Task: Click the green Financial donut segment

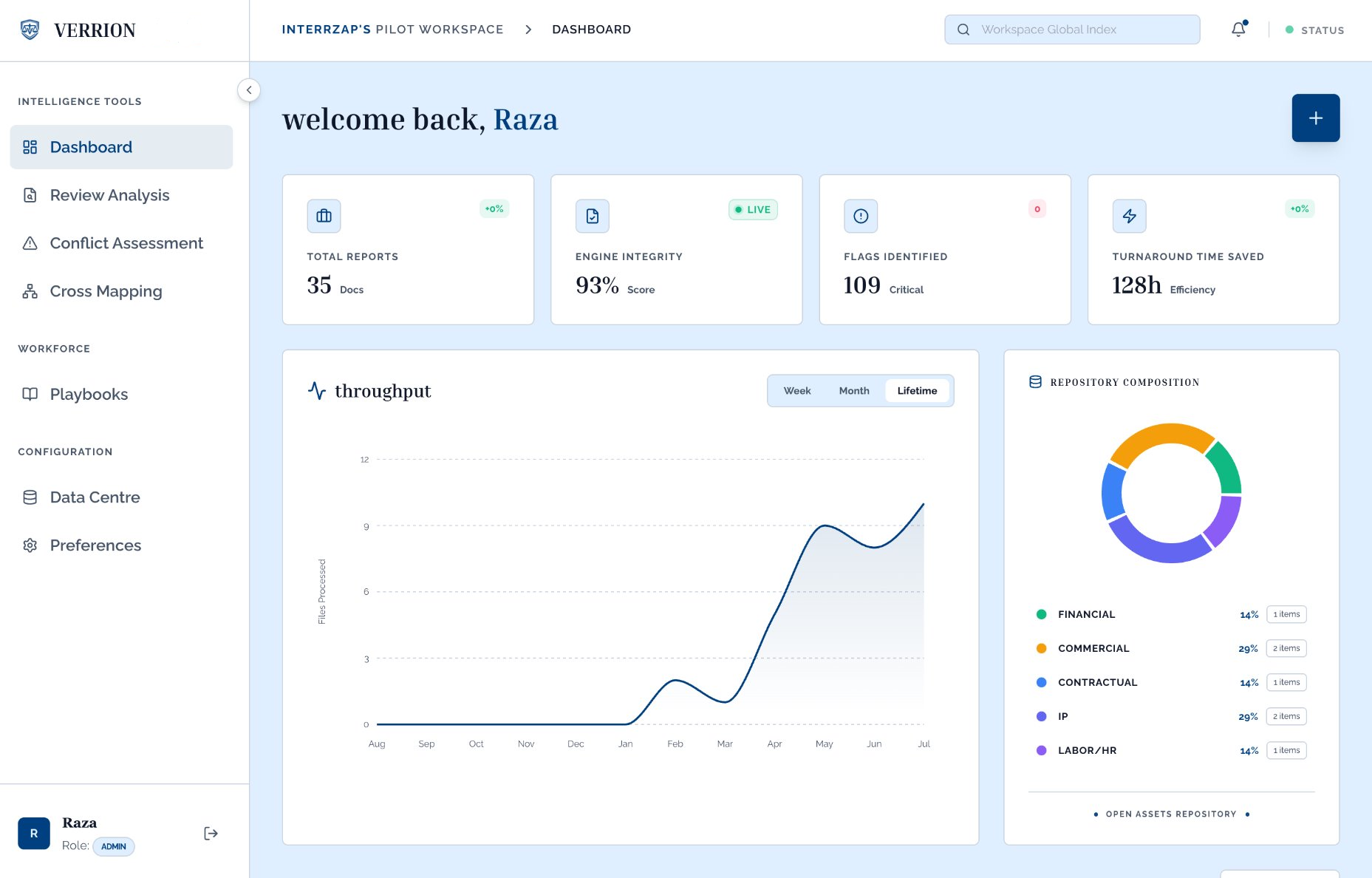Action: point(1227,468)
